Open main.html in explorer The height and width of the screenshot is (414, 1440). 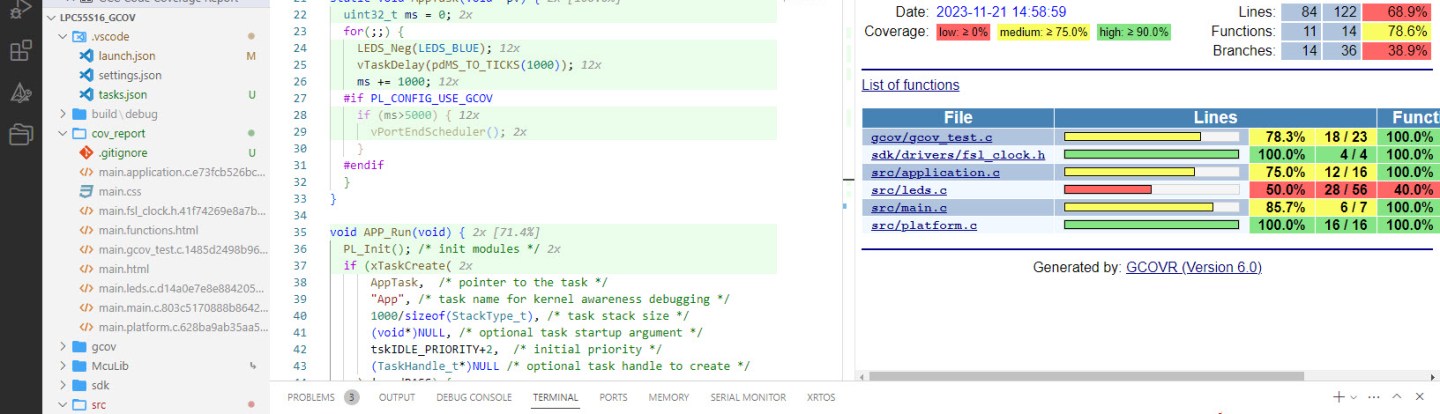tap(124, 269)
